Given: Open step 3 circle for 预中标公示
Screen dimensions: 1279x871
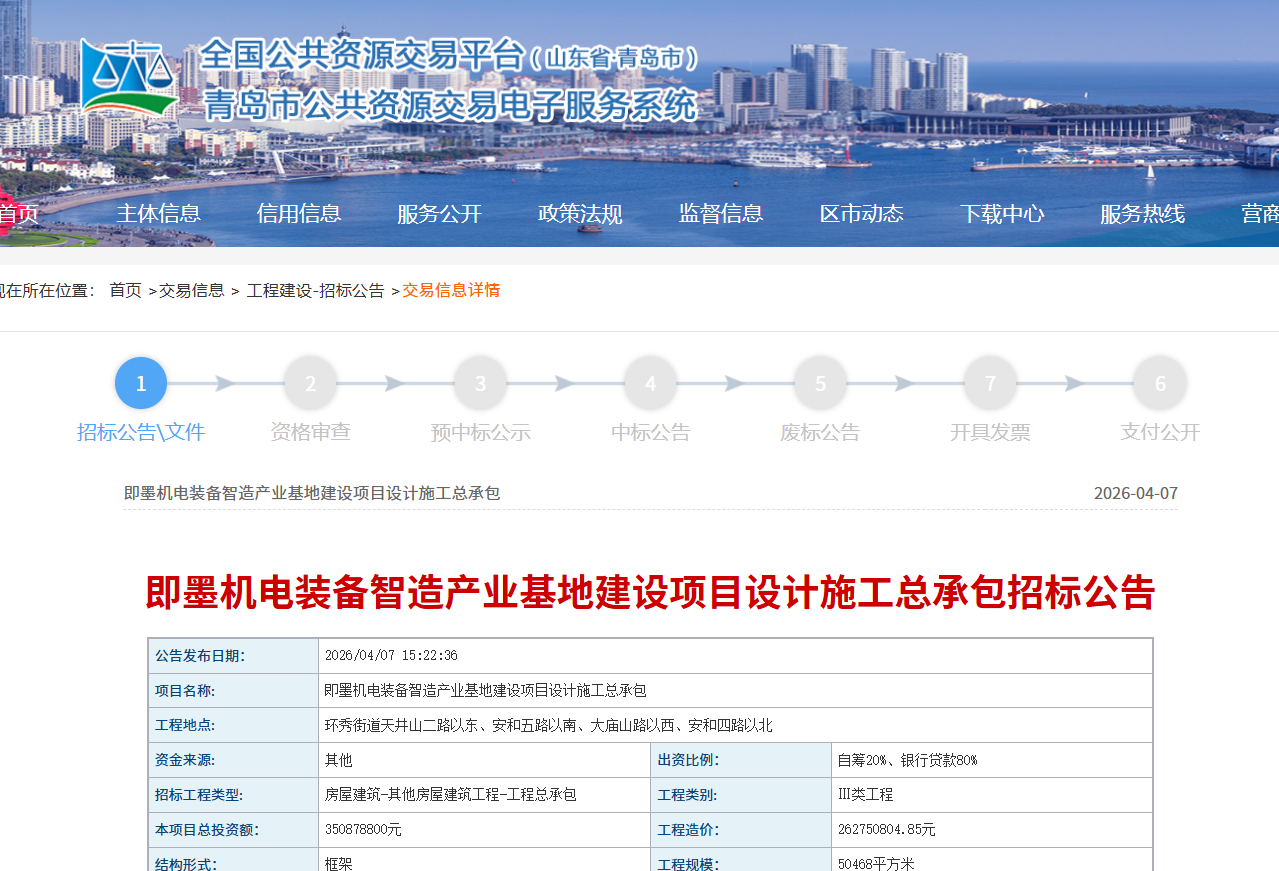Looking at the screenshot, I should point(481,383).
